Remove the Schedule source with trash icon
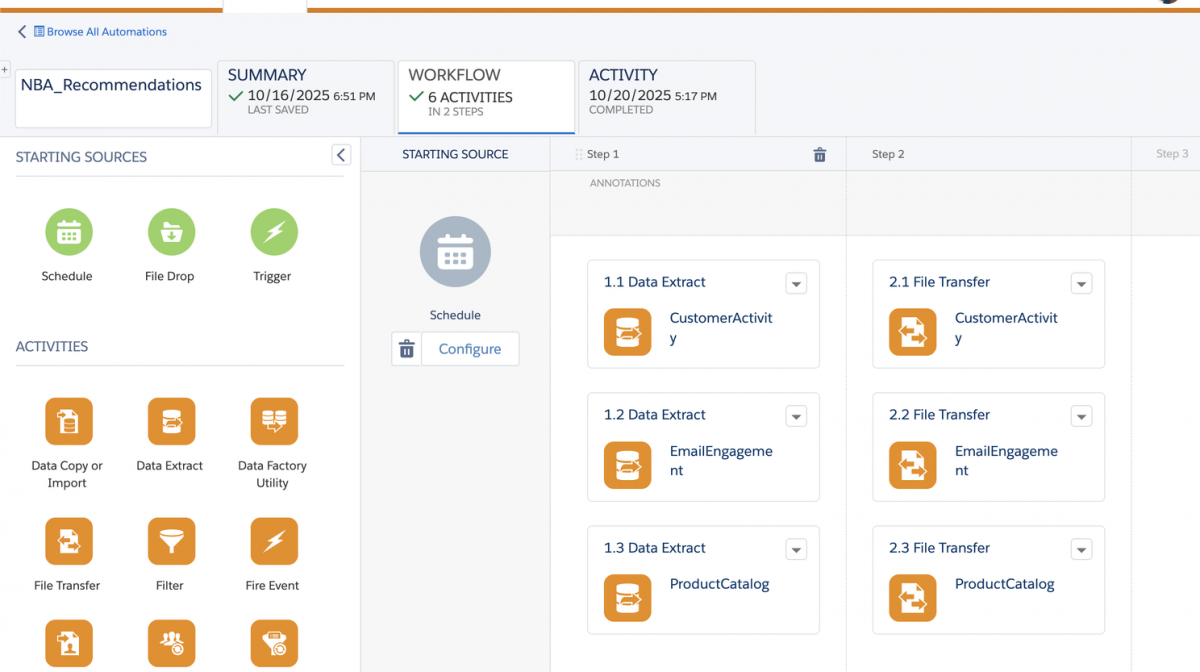 (407, 349)
